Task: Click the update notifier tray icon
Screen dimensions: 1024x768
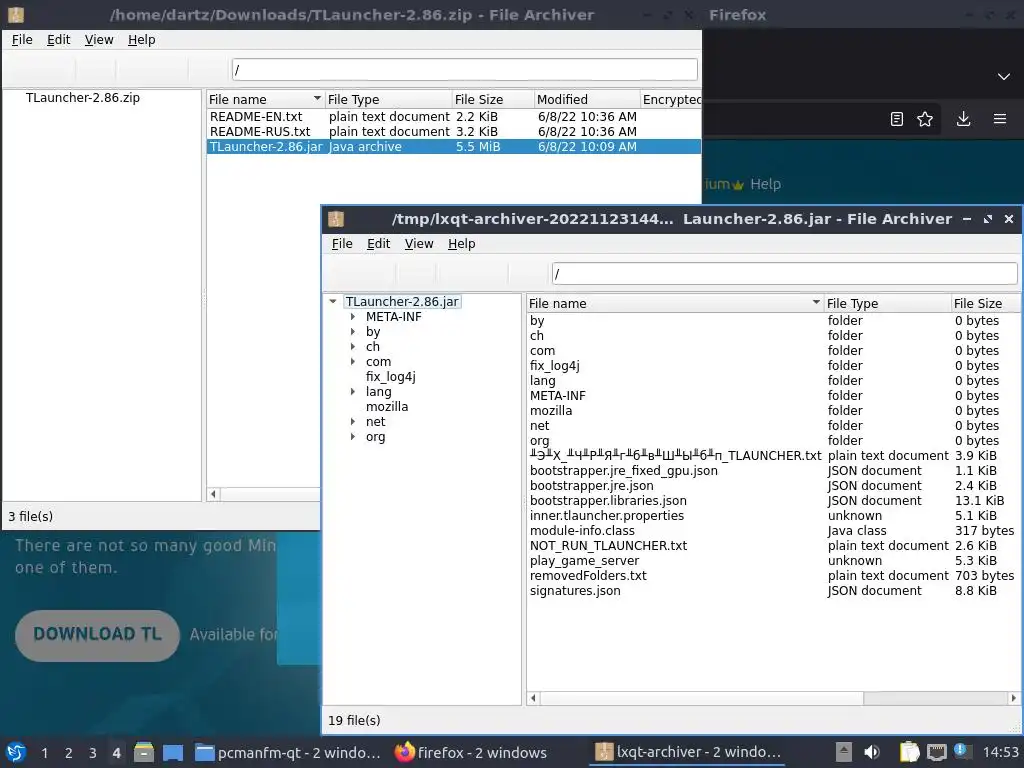Action: tap(961, 751)
